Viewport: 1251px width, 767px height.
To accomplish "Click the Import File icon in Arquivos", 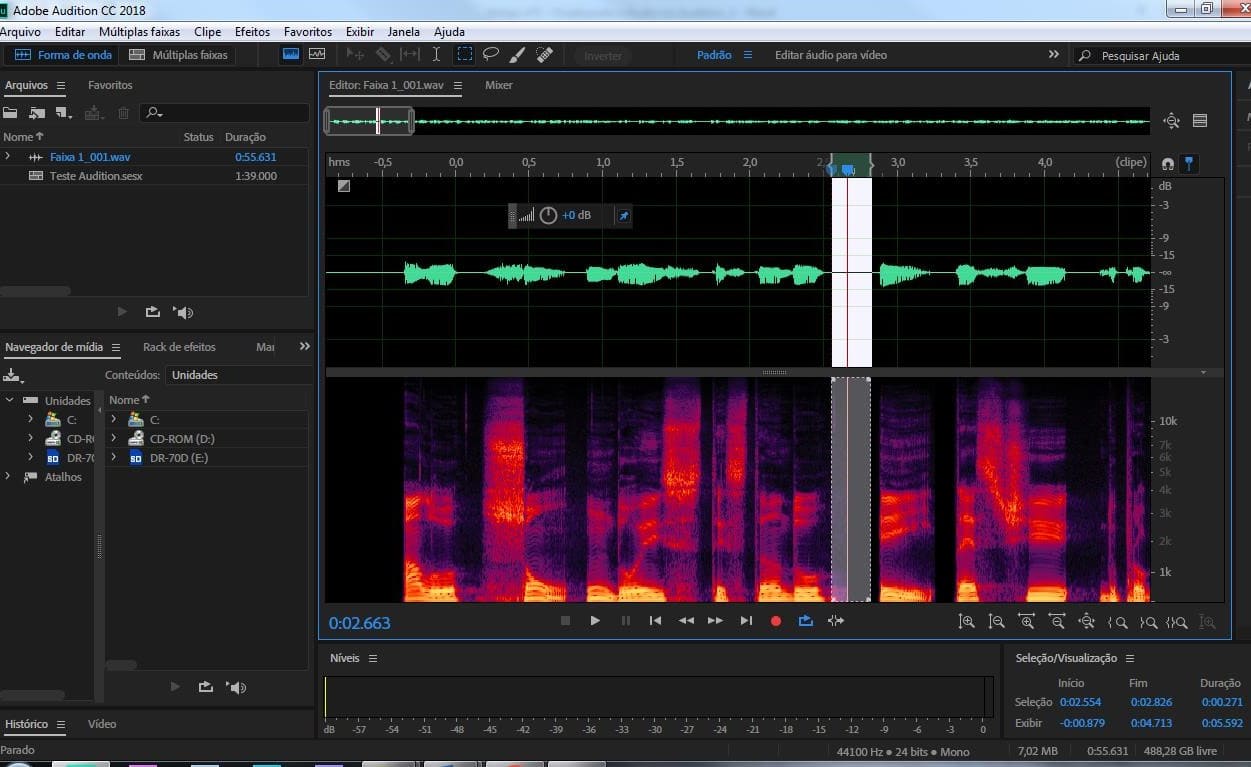I will tap(37, 113).
